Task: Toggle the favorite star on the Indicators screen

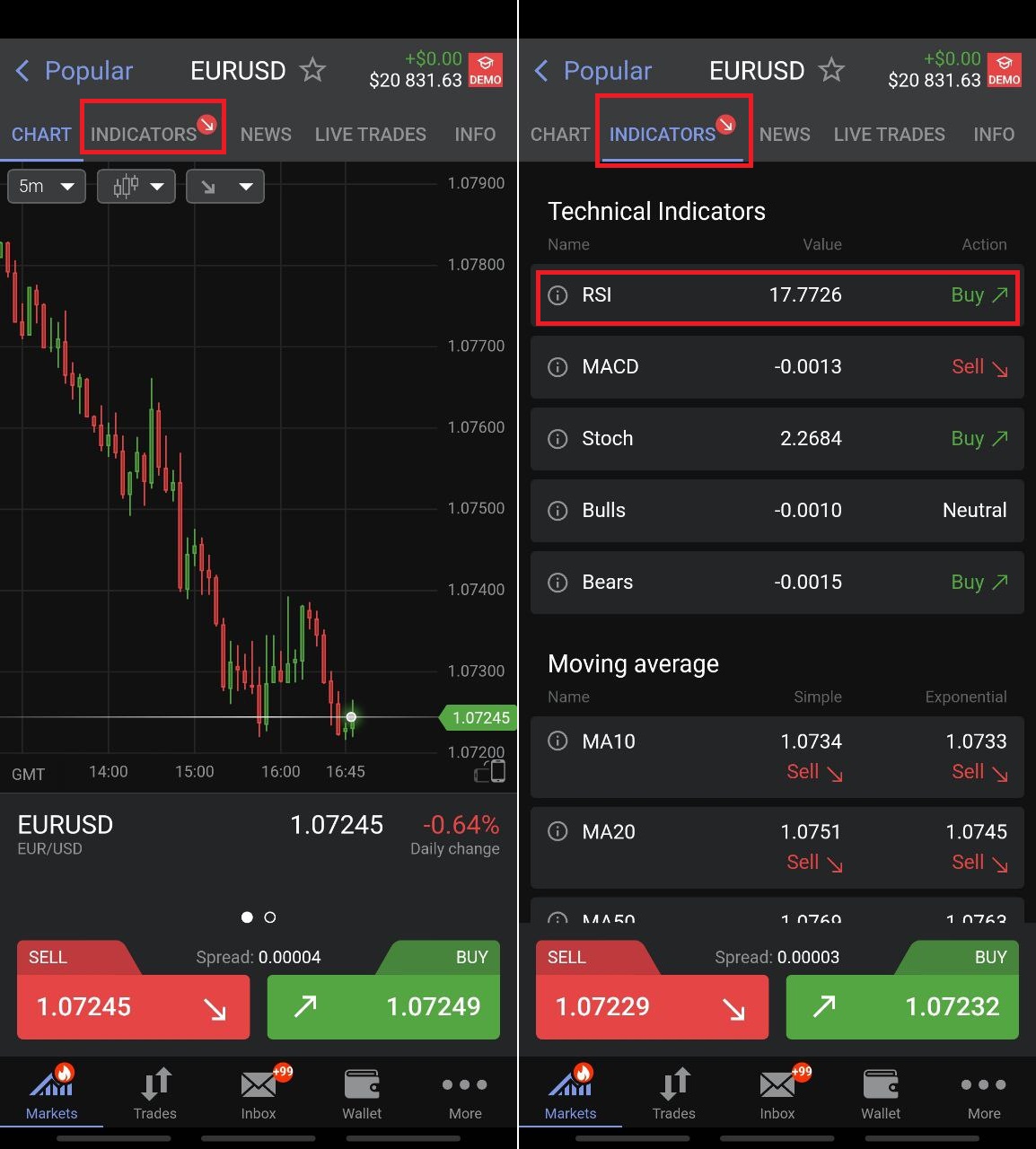Action: [x=832, y=70]
